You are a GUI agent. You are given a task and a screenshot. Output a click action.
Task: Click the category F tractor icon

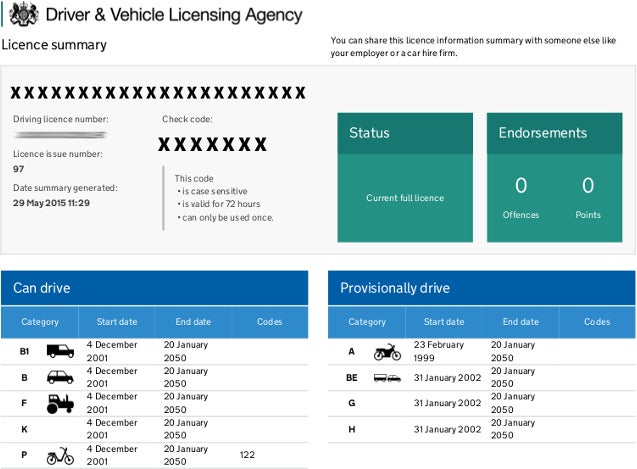point(60,403)
